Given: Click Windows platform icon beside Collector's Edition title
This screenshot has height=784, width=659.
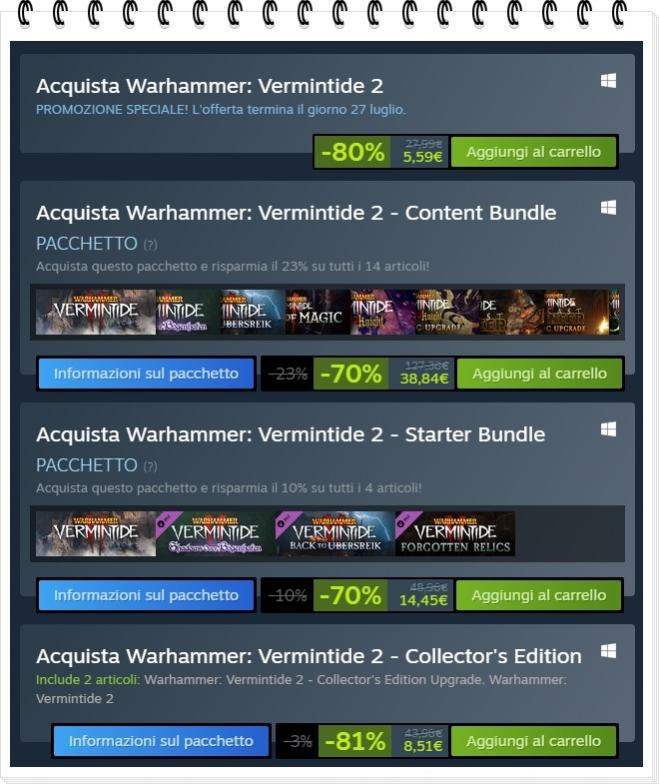Looking at the screenshot, I should point(608,651).
